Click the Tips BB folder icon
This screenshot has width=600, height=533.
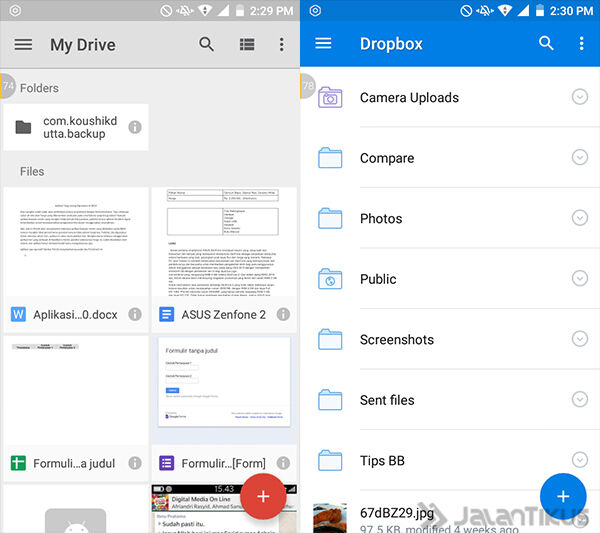[330, 460]
